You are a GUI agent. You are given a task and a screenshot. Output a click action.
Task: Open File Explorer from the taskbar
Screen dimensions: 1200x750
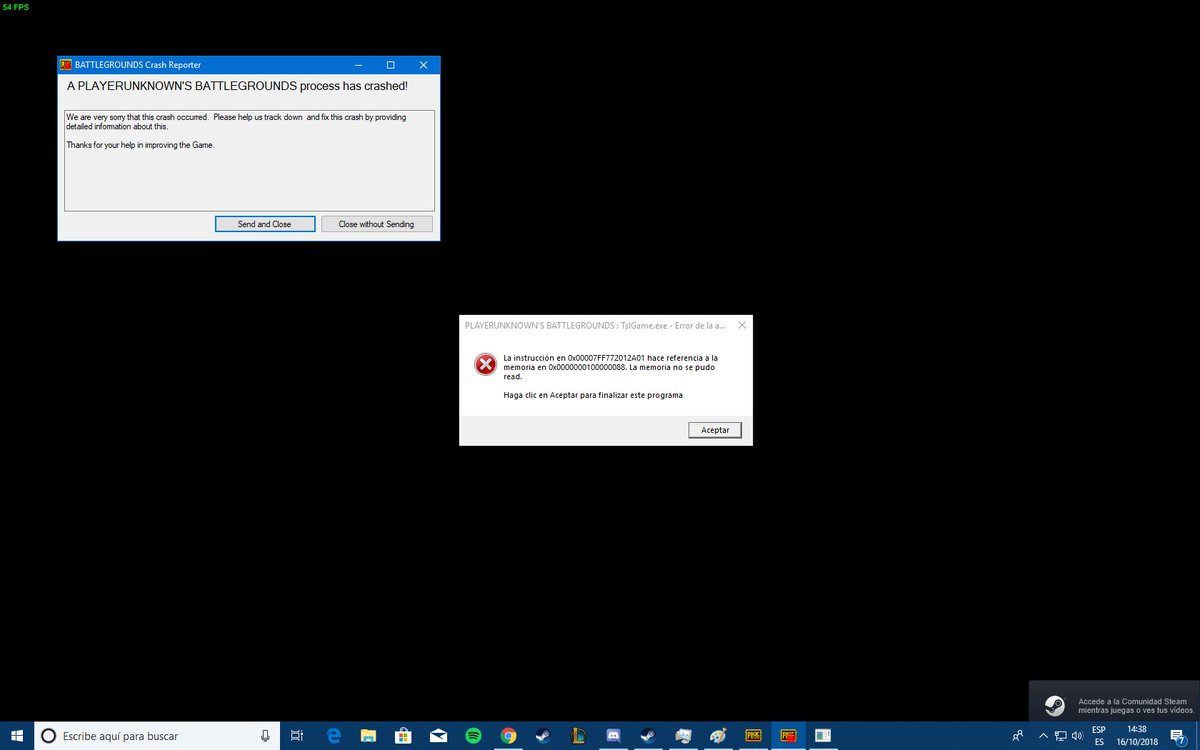point(369,736)
